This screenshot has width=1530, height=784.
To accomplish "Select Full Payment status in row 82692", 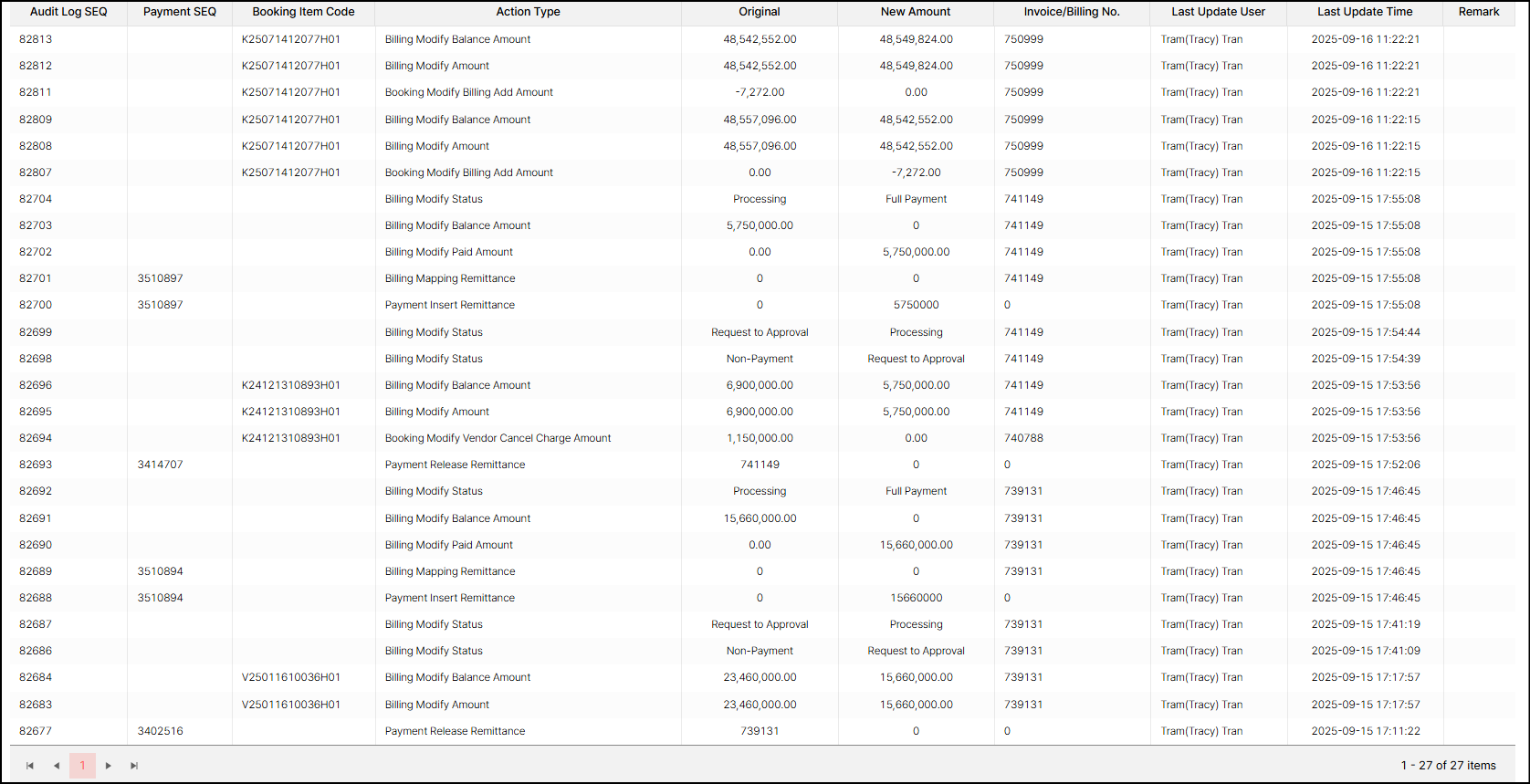I will click(x=916, y=491).
